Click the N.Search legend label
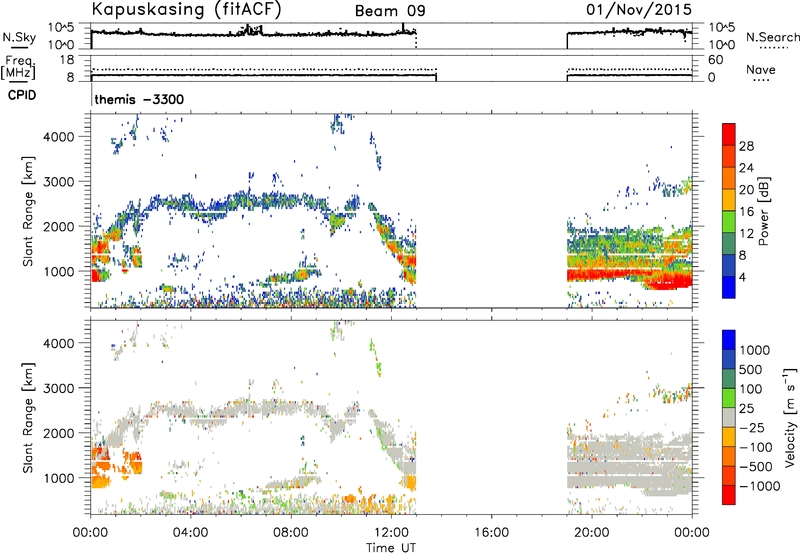800x554 pixels. click(772, 37)
